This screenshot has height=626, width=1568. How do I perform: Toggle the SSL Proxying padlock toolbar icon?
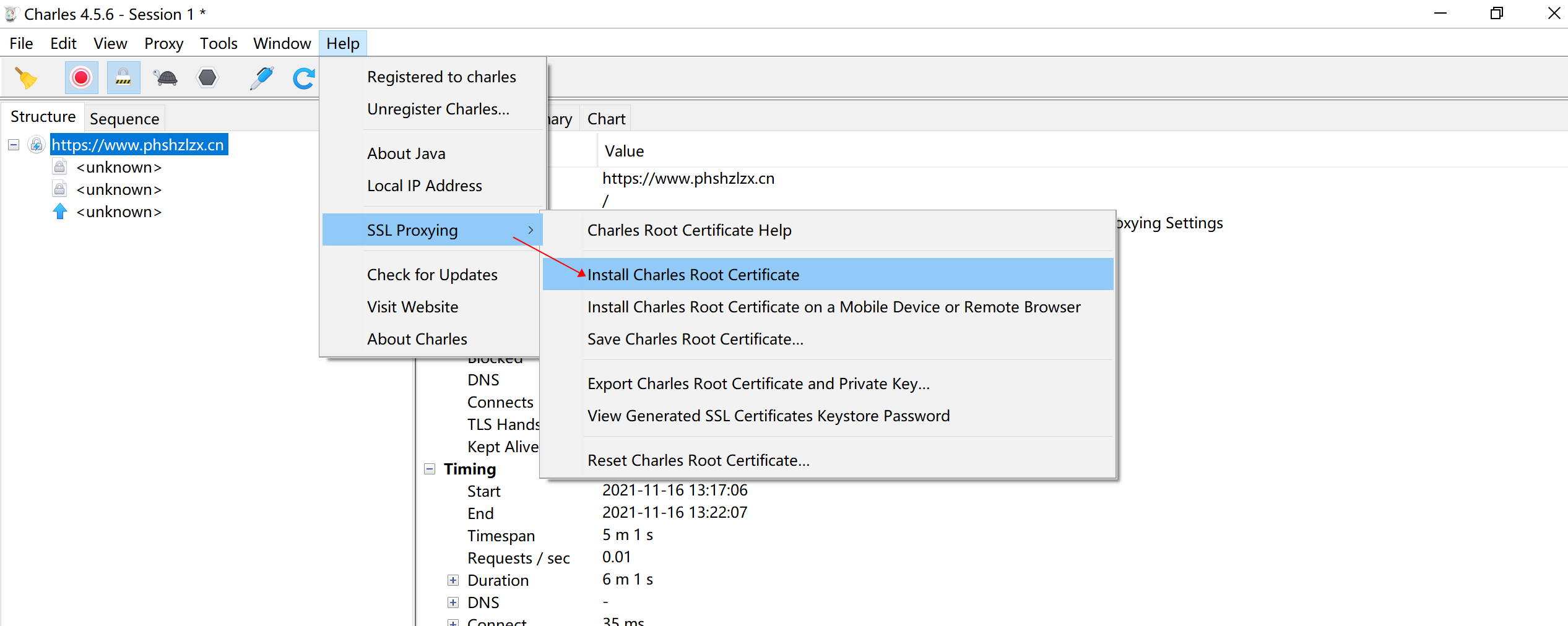[x=123, y=78]
